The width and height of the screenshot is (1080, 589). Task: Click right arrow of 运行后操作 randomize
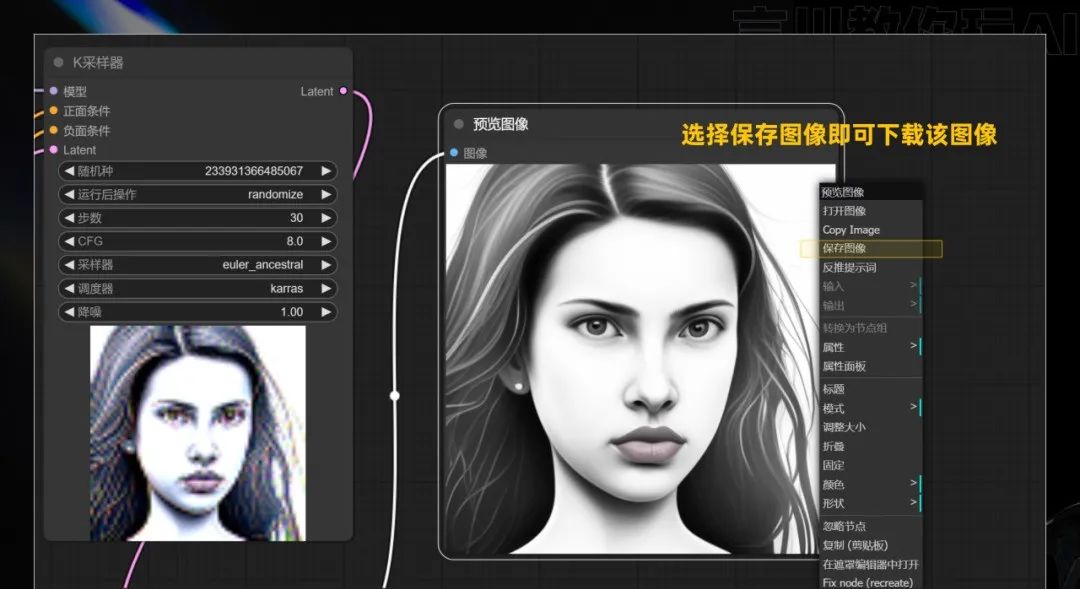coord(326,194)
